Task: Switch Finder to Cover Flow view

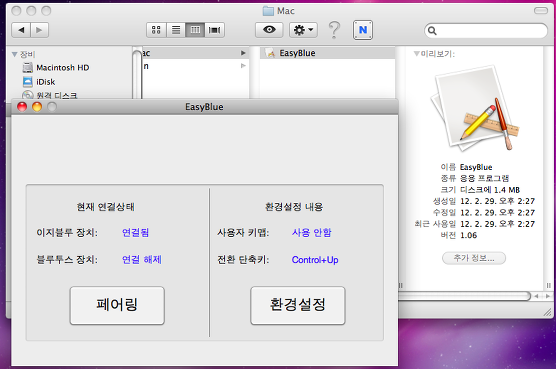Action: point(215,30)
